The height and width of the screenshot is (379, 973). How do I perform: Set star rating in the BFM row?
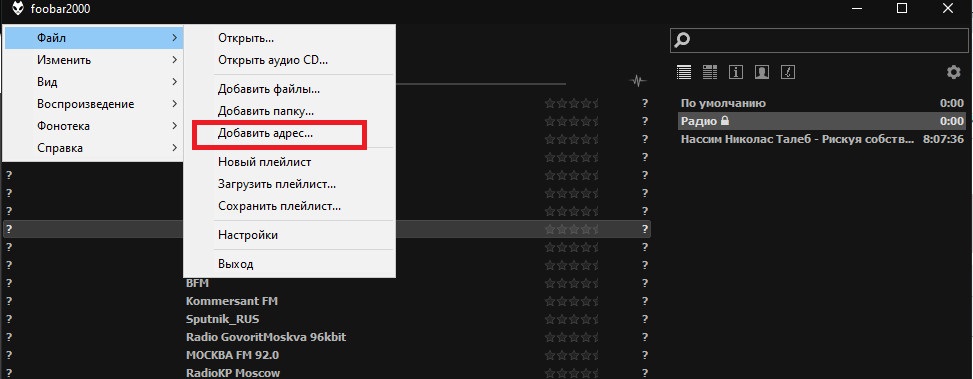point(572,283)
